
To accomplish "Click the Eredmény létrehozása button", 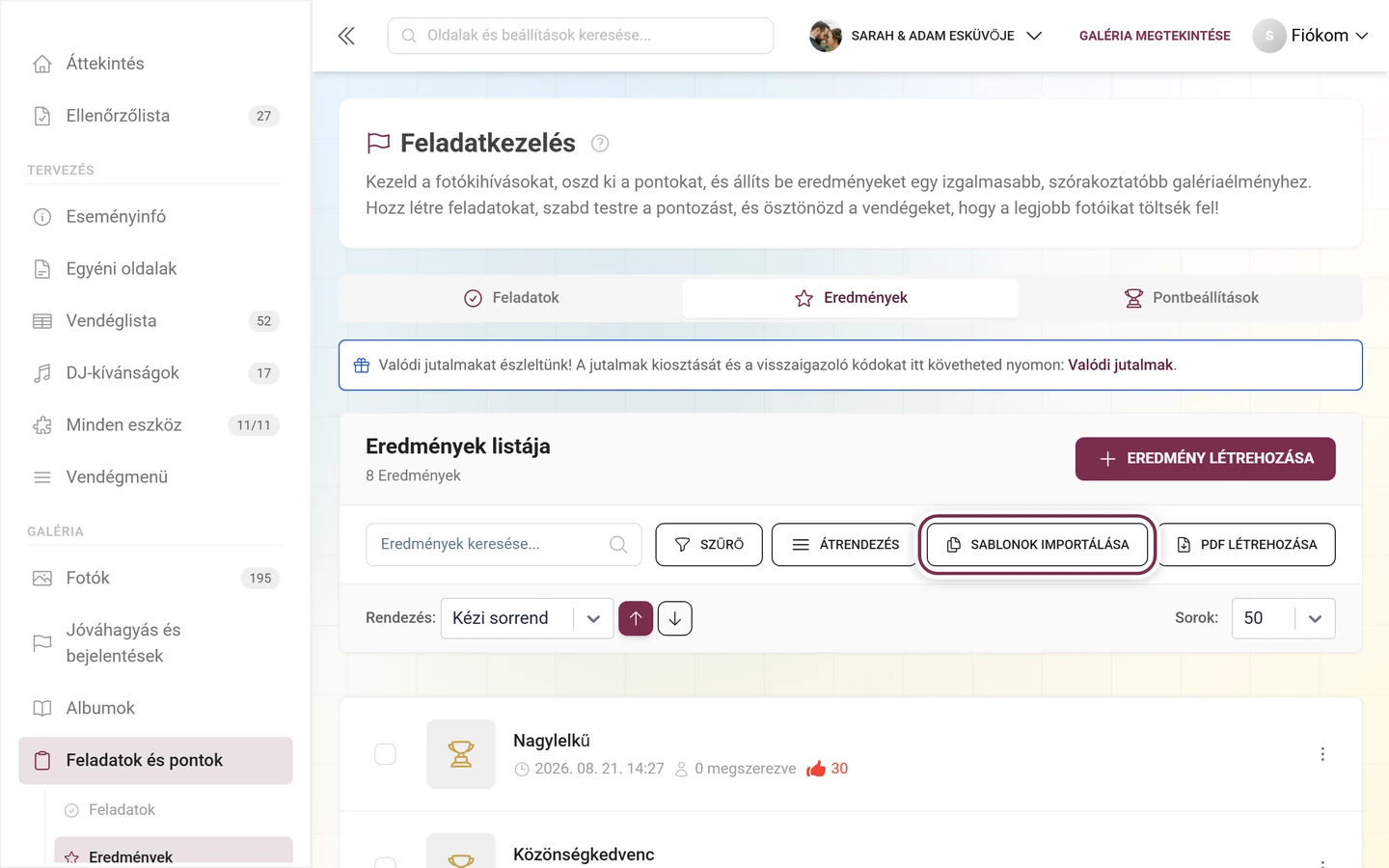I will pyautogui.click(x=1206, y=459).
